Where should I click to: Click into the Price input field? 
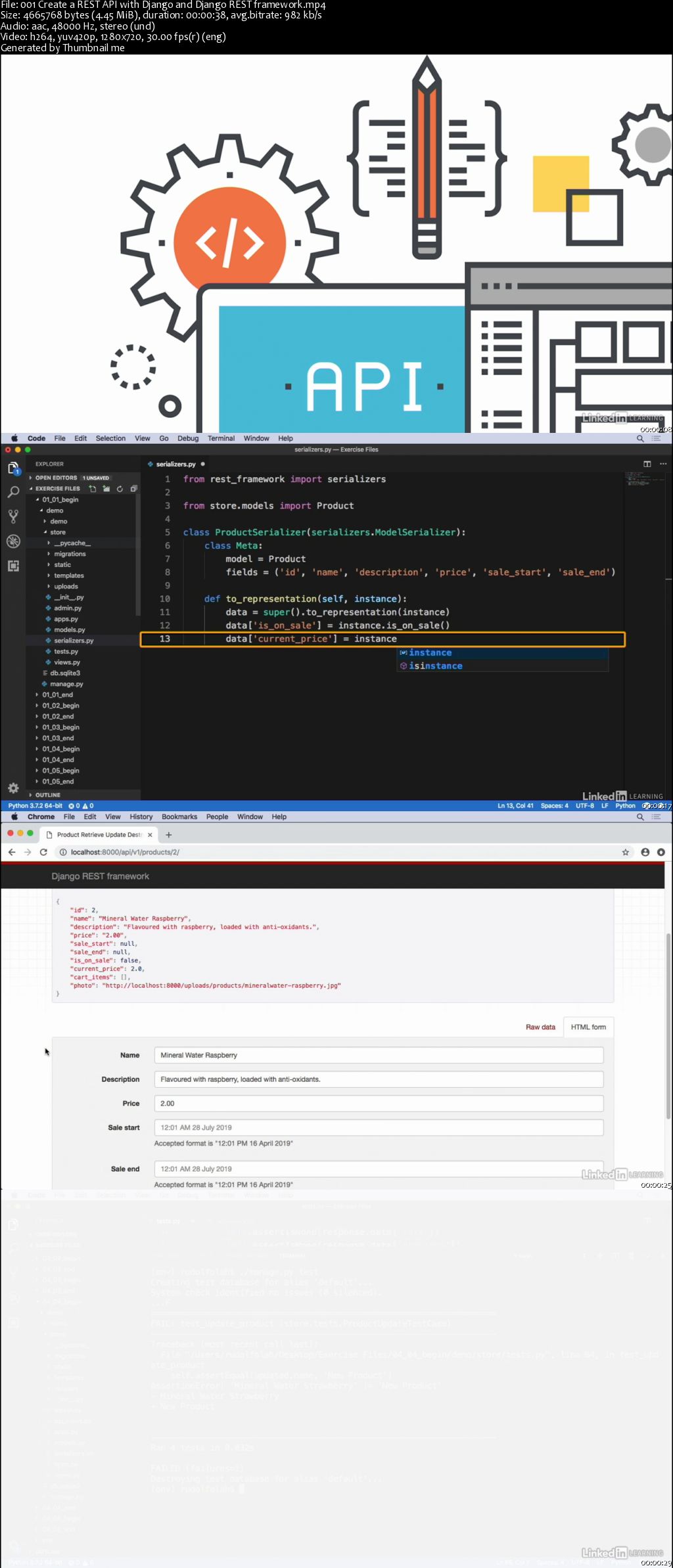point(379,1104)
